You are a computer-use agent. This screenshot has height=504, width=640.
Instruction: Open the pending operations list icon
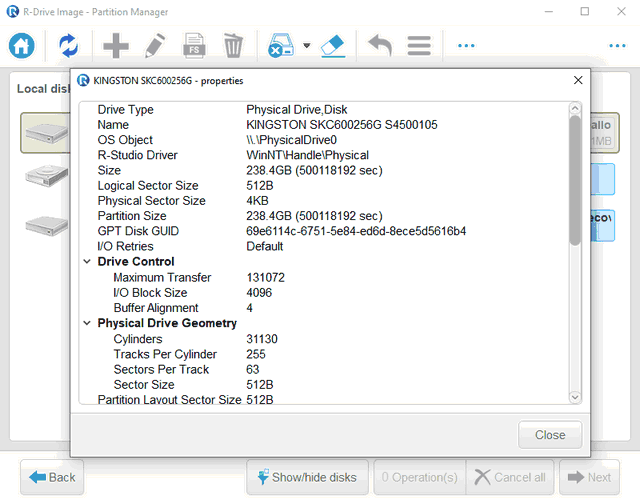(x=419, y=45)
